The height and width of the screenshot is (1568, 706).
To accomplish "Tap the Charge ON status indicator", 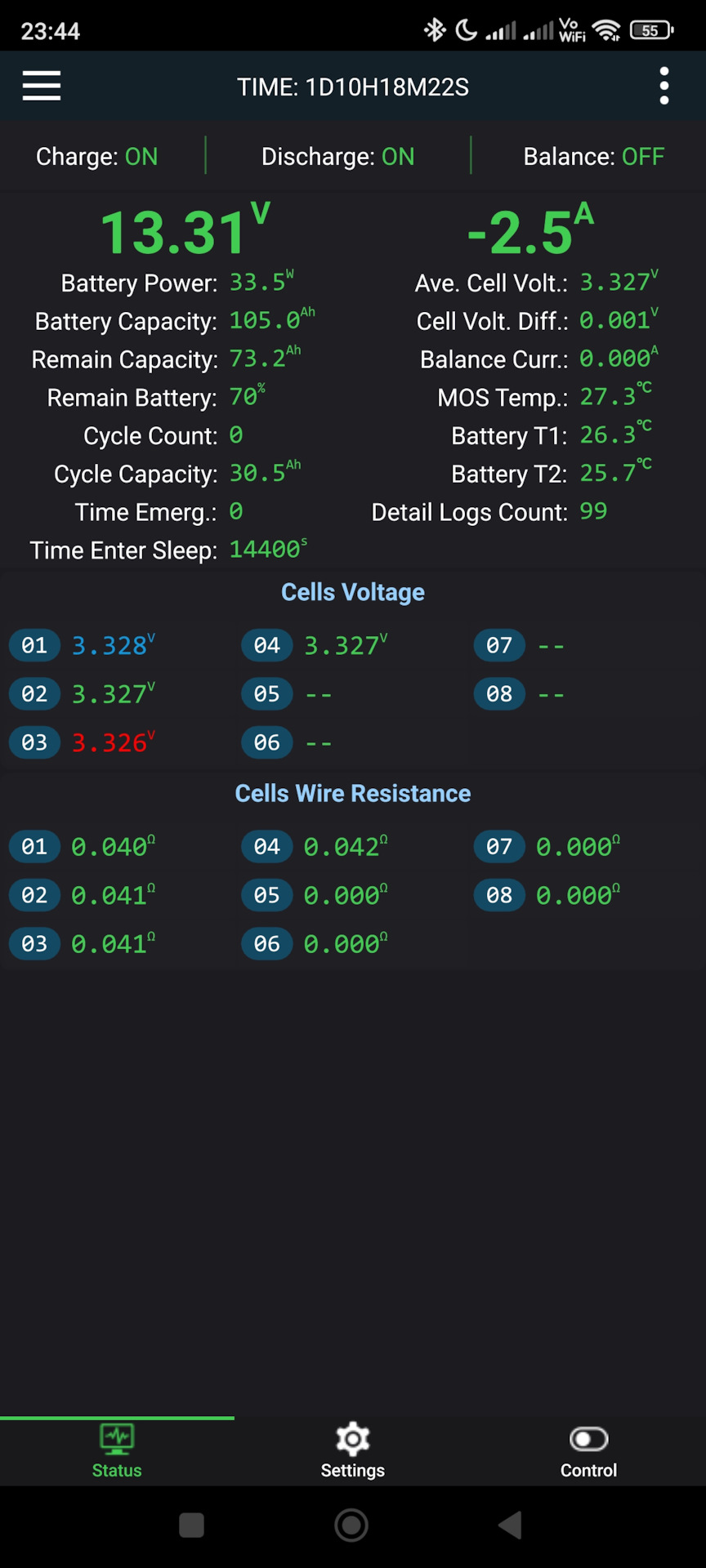I will (x=97, y=156).
